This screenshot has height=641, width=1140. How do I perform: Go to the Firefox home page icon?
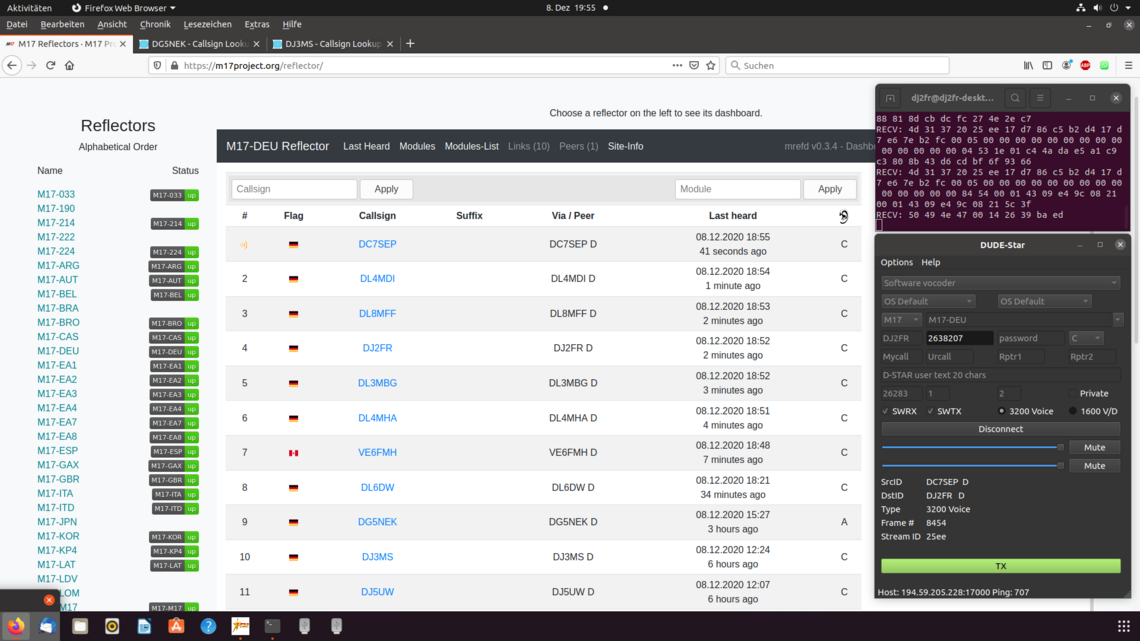(70, 65)
